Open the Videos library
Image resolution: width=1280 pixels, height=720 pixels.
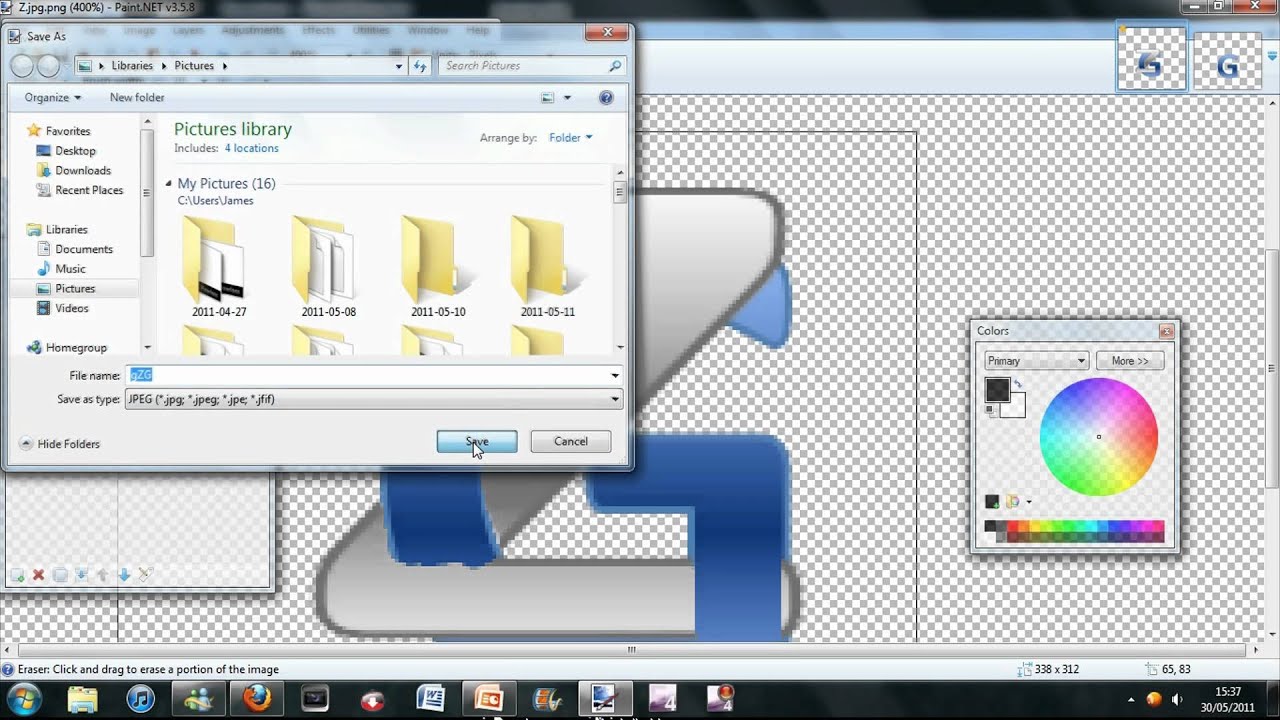point(72,308)
